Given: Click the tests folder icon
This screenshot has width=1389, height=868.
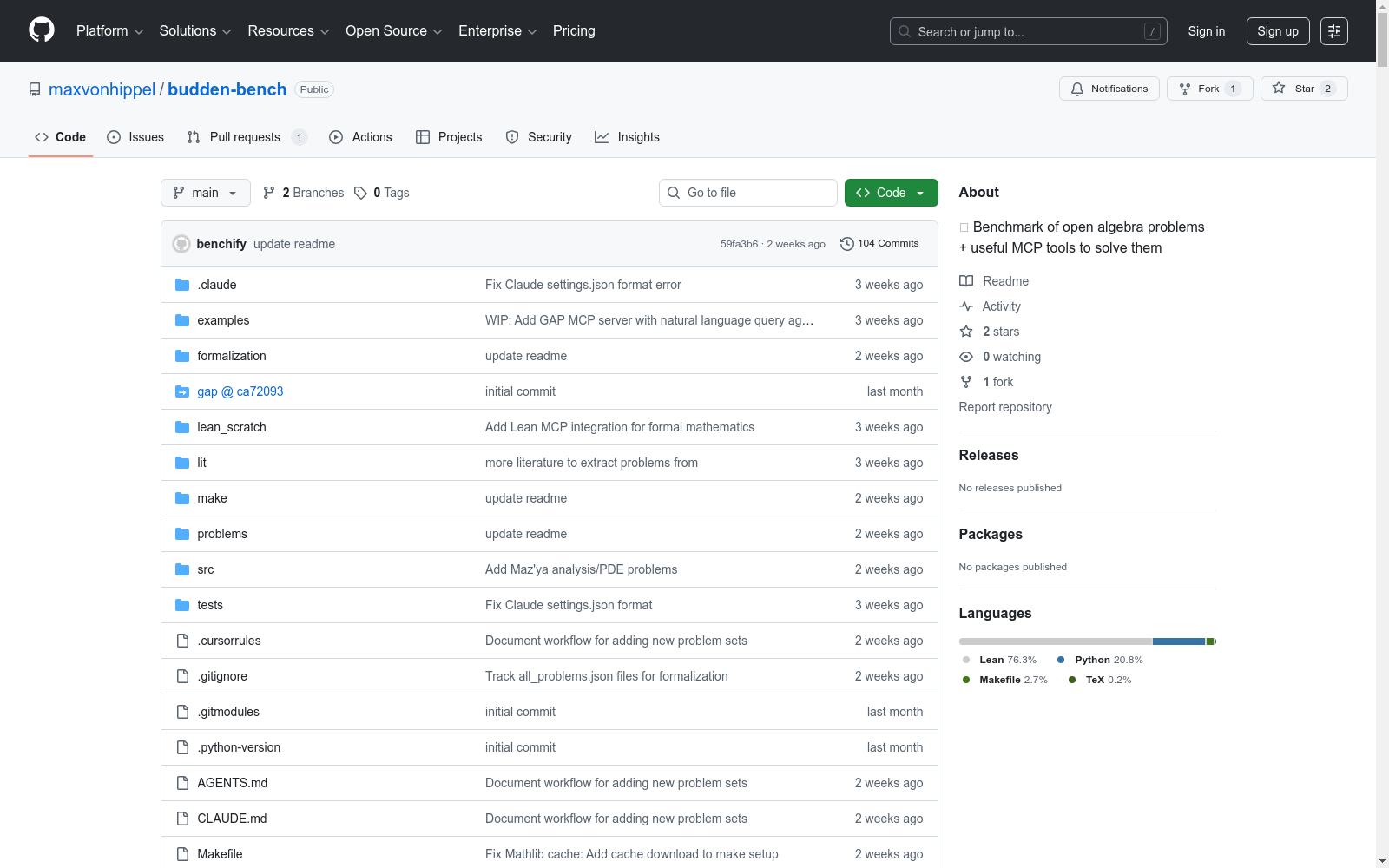Looking at the screenshot, I should click(x=182, y=605).
